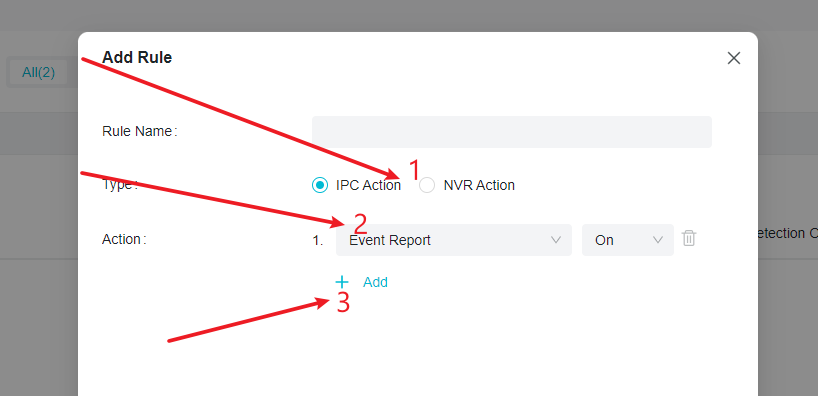Click the action index number 1.

coord(318,241)
